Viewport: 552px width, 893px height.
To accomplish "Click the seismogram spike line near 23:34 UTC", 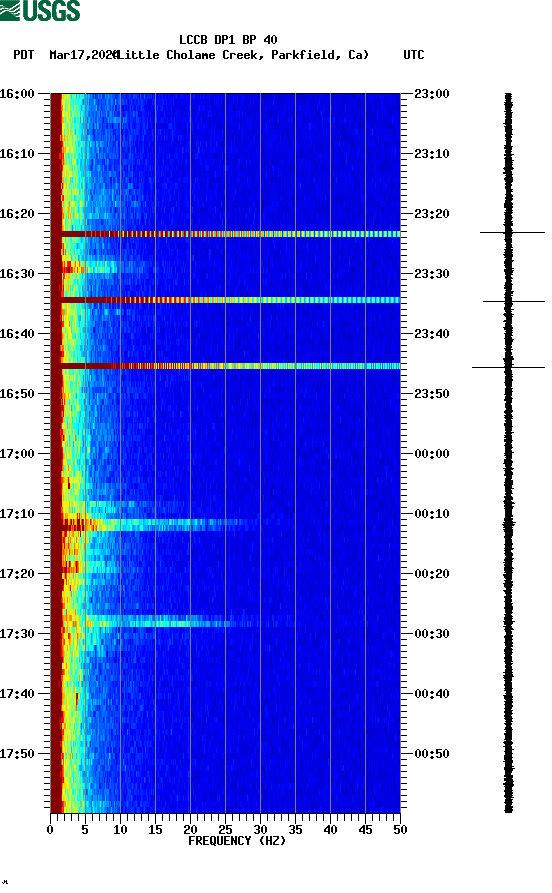I will coord(514,301).
